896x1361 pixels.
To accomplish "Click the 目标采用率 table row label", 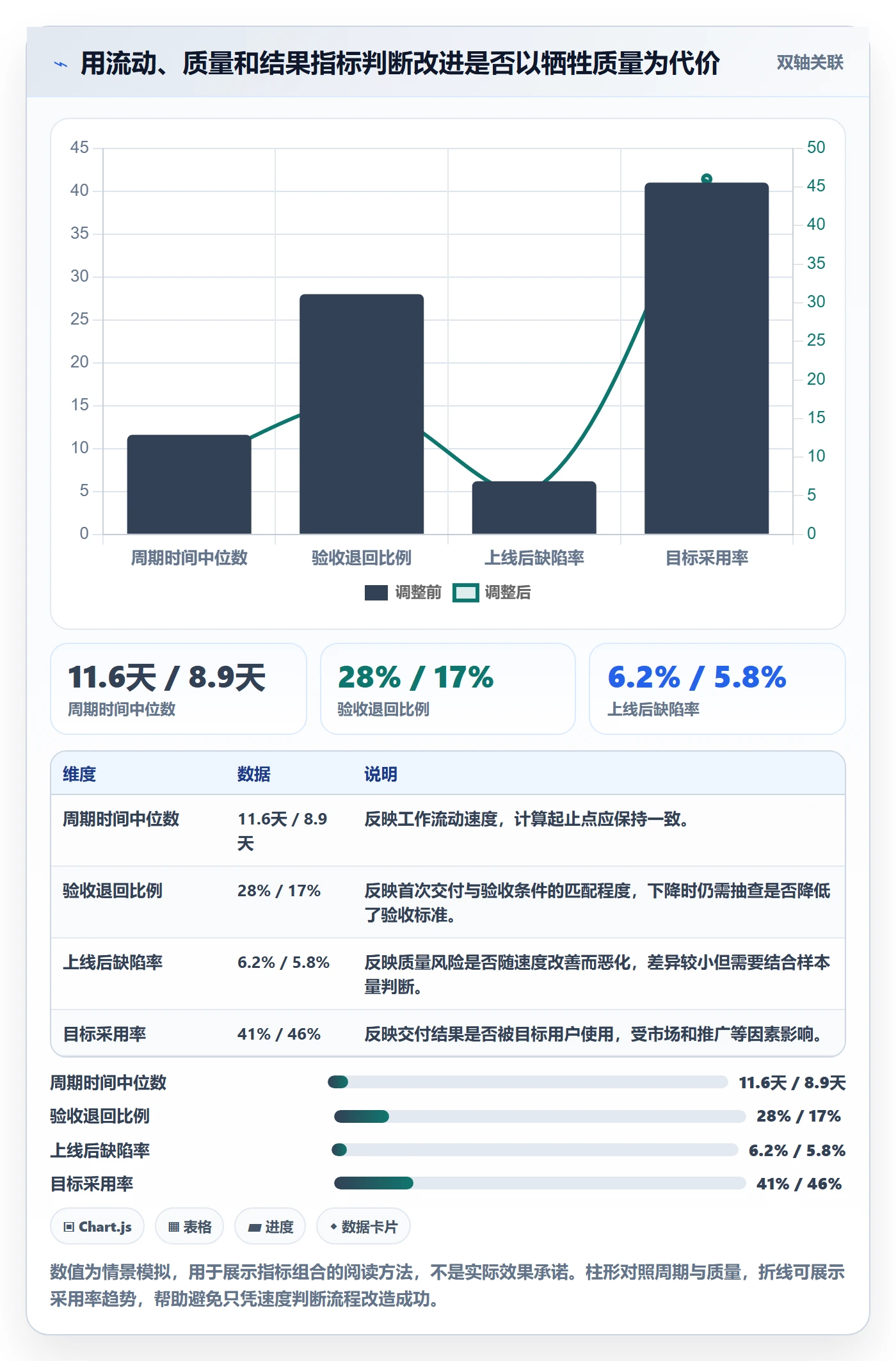I will [104, 1035].
